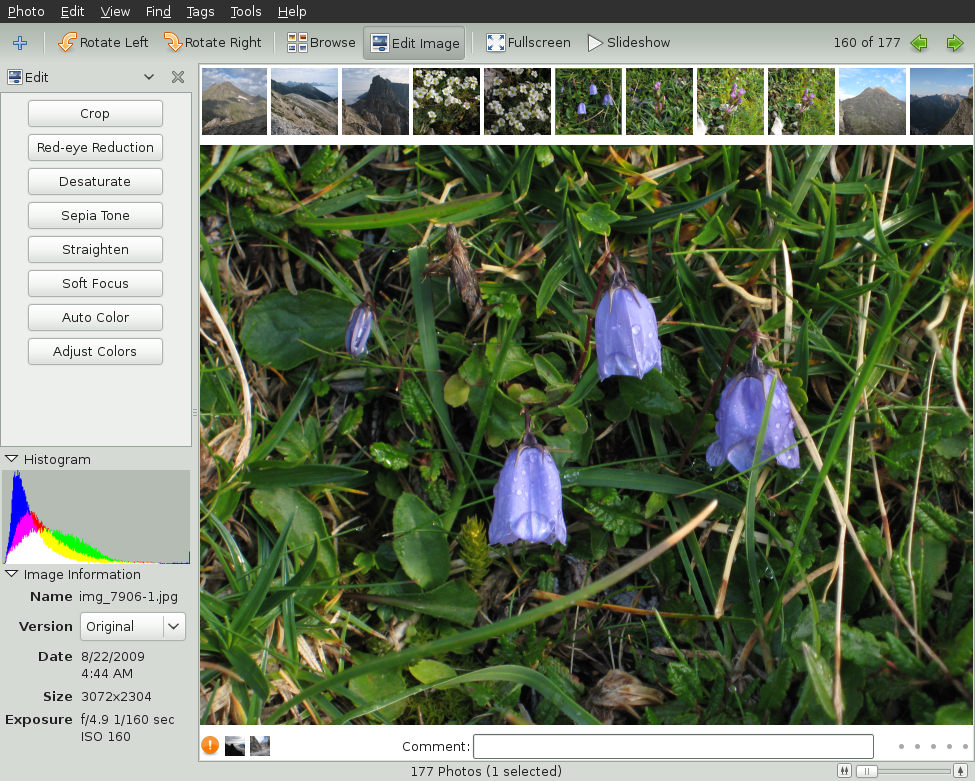Screen dimensions: 975x781
Task: Switch to Browse mode
Action: point(321,43)
